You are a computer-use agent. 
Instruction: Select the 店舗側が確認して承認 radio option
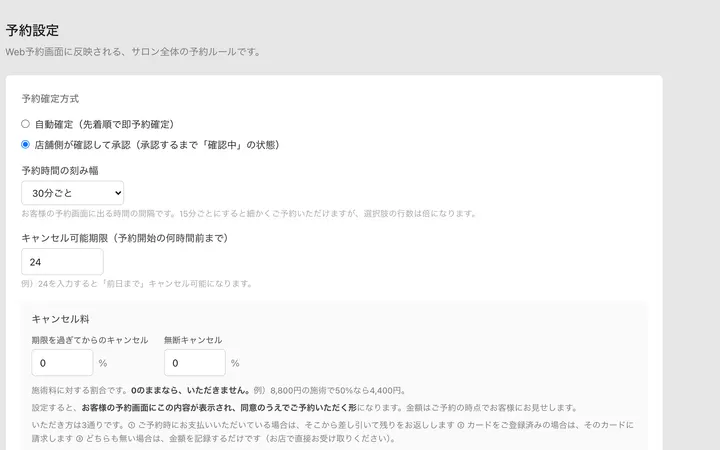[25, 145]
